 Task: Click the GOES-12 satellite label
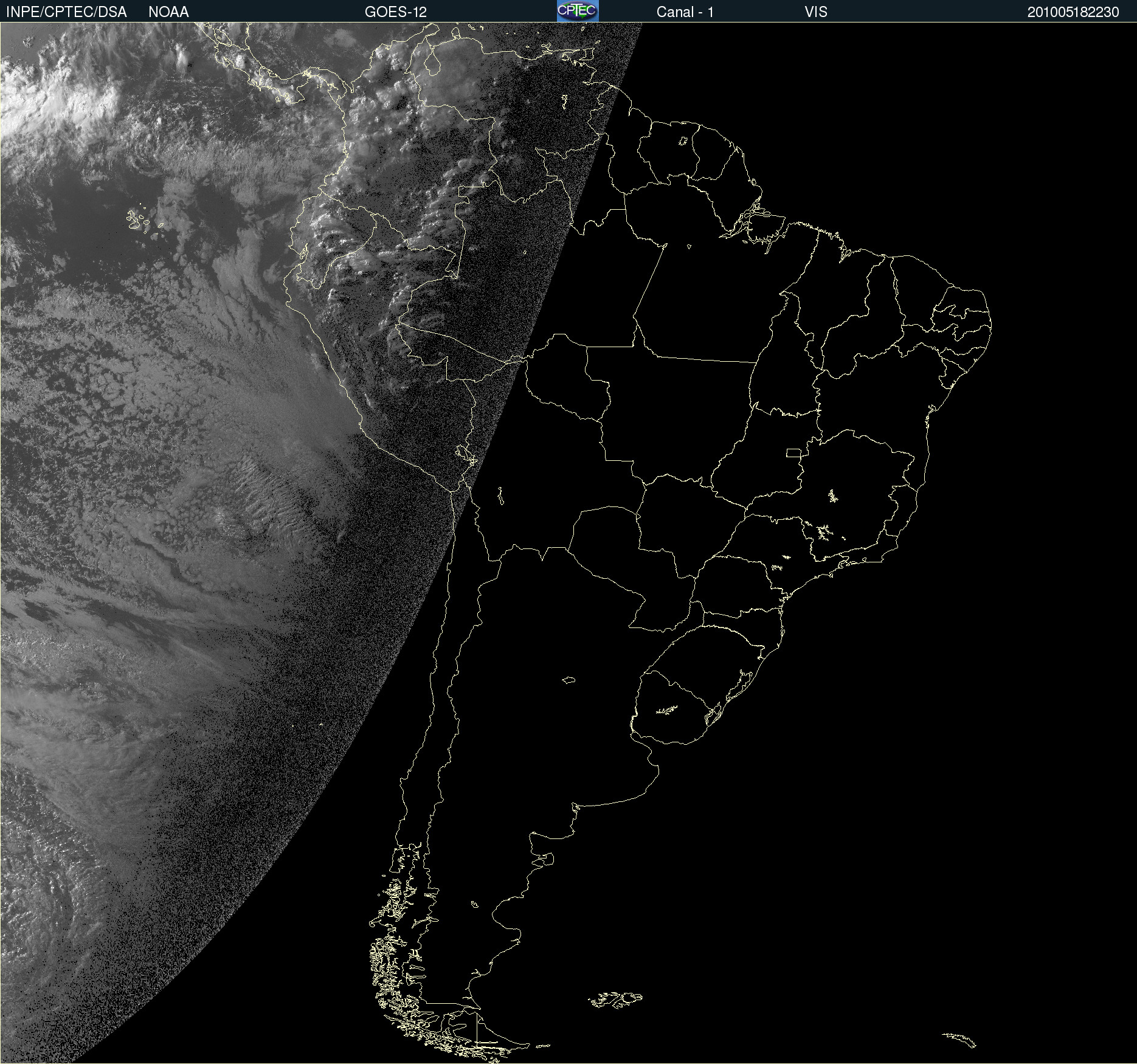click(396, 12)
